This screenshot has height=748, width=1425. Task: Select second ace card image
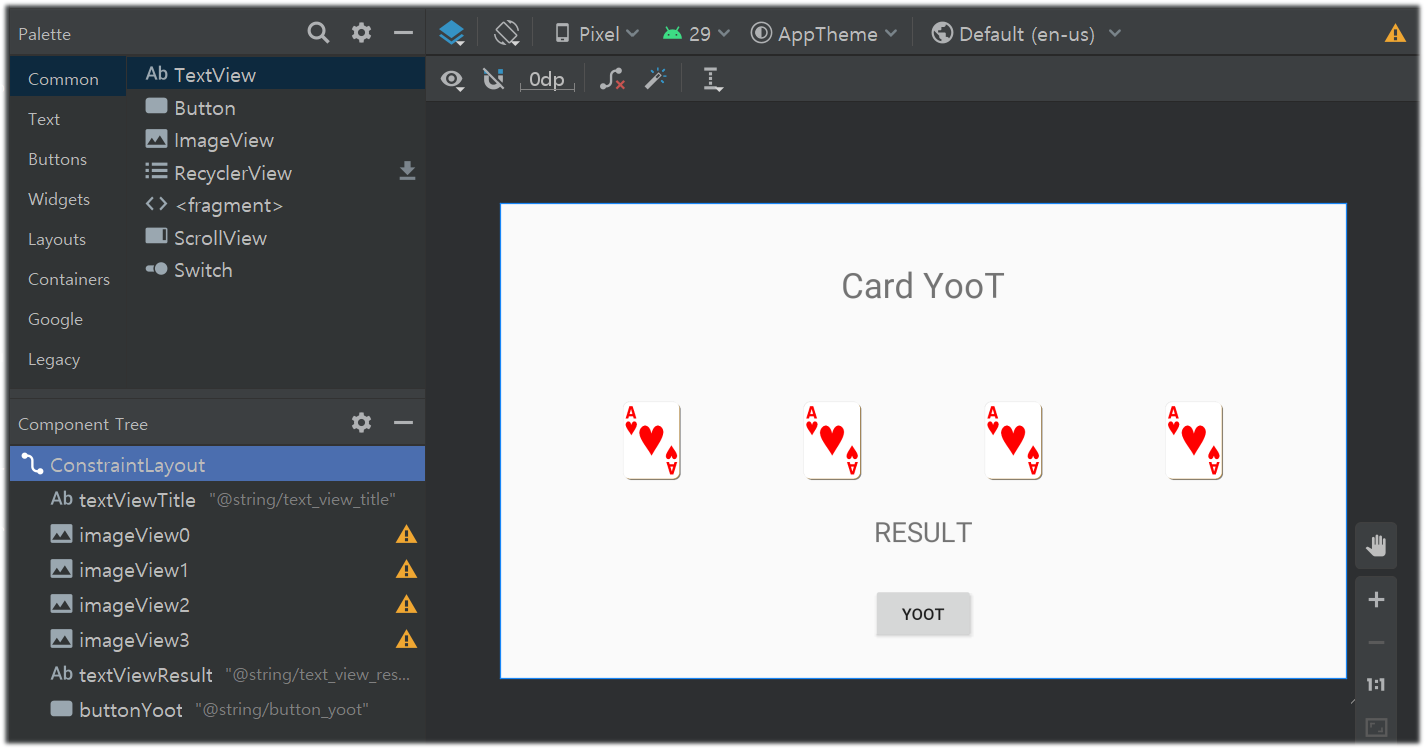point(833,441)
